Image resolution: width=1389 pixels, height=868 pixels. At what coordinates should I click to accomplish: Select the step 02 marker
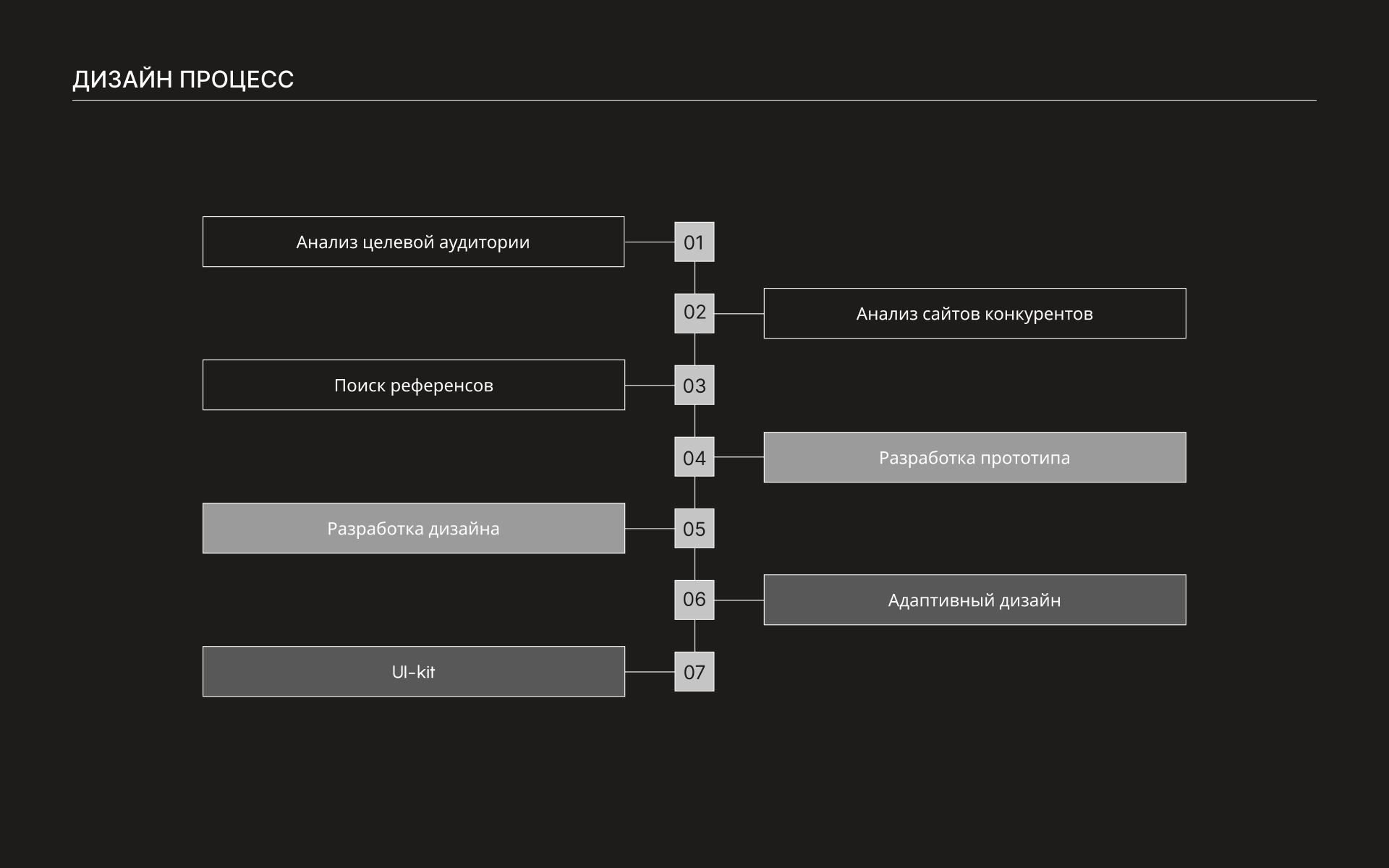point(694,312)
